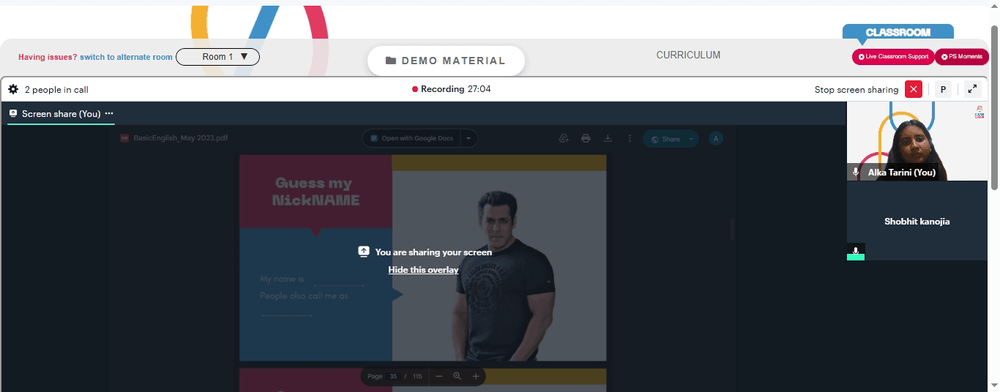Screen dimensions: 1000x392
Task: Click zoom out minus in page controls
Action: point(439,376)
